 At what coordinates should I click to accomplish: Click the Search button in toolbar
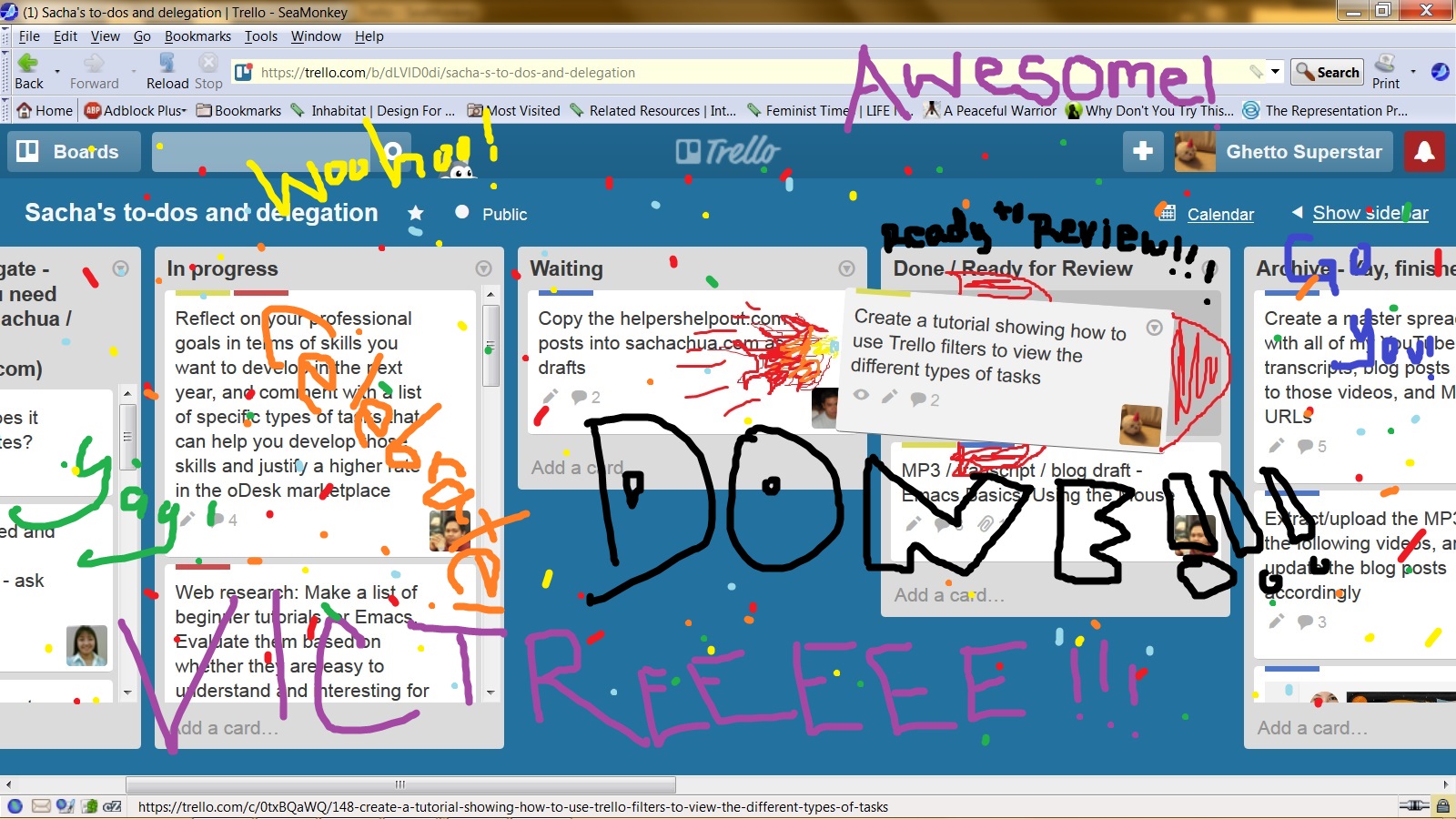[1327, 72]
